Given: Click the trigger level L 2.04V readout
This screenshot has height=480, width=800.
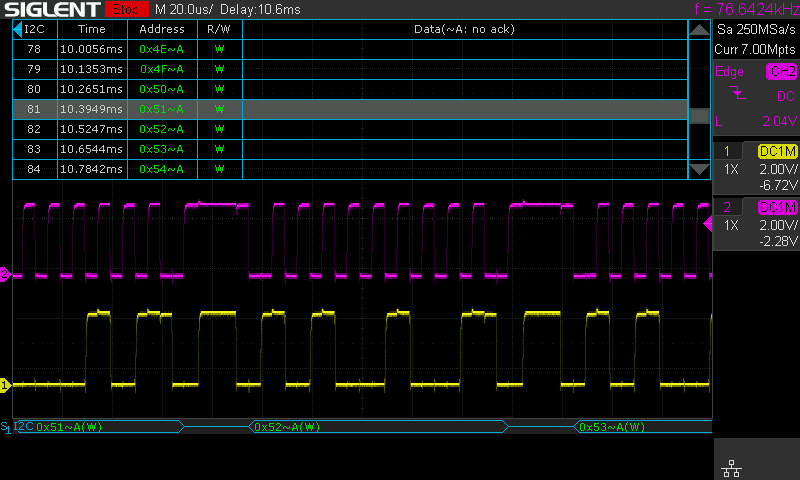Looking at the screenshot, I should point(755,121).
